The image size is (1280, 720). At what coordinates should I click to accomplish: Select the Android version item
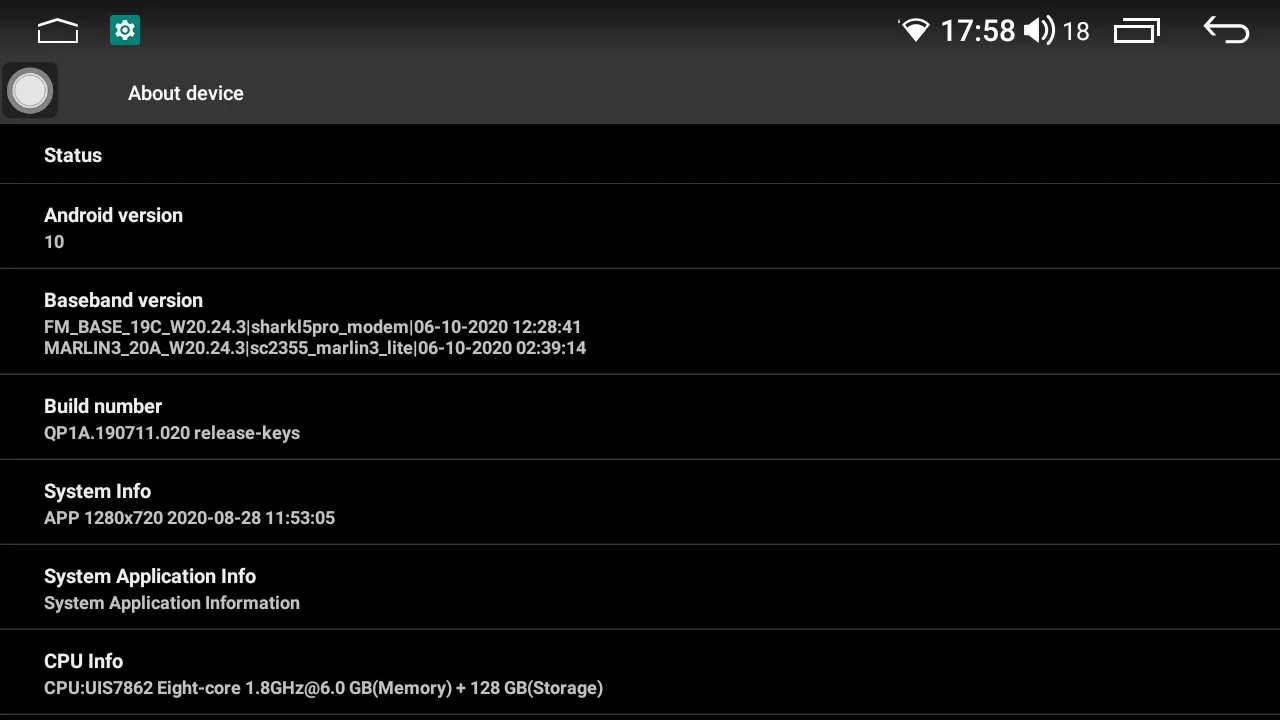click(640, 227)
